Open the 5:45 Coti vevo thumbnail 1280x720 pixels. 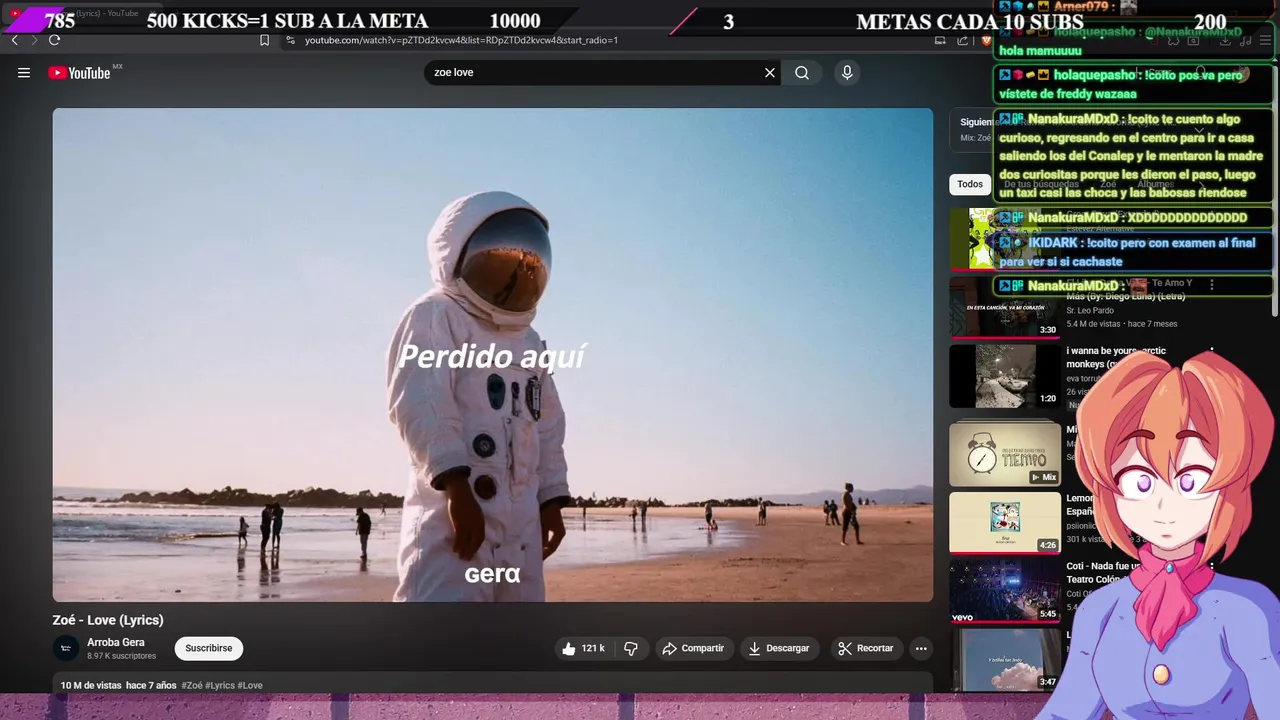(1004, 590)
